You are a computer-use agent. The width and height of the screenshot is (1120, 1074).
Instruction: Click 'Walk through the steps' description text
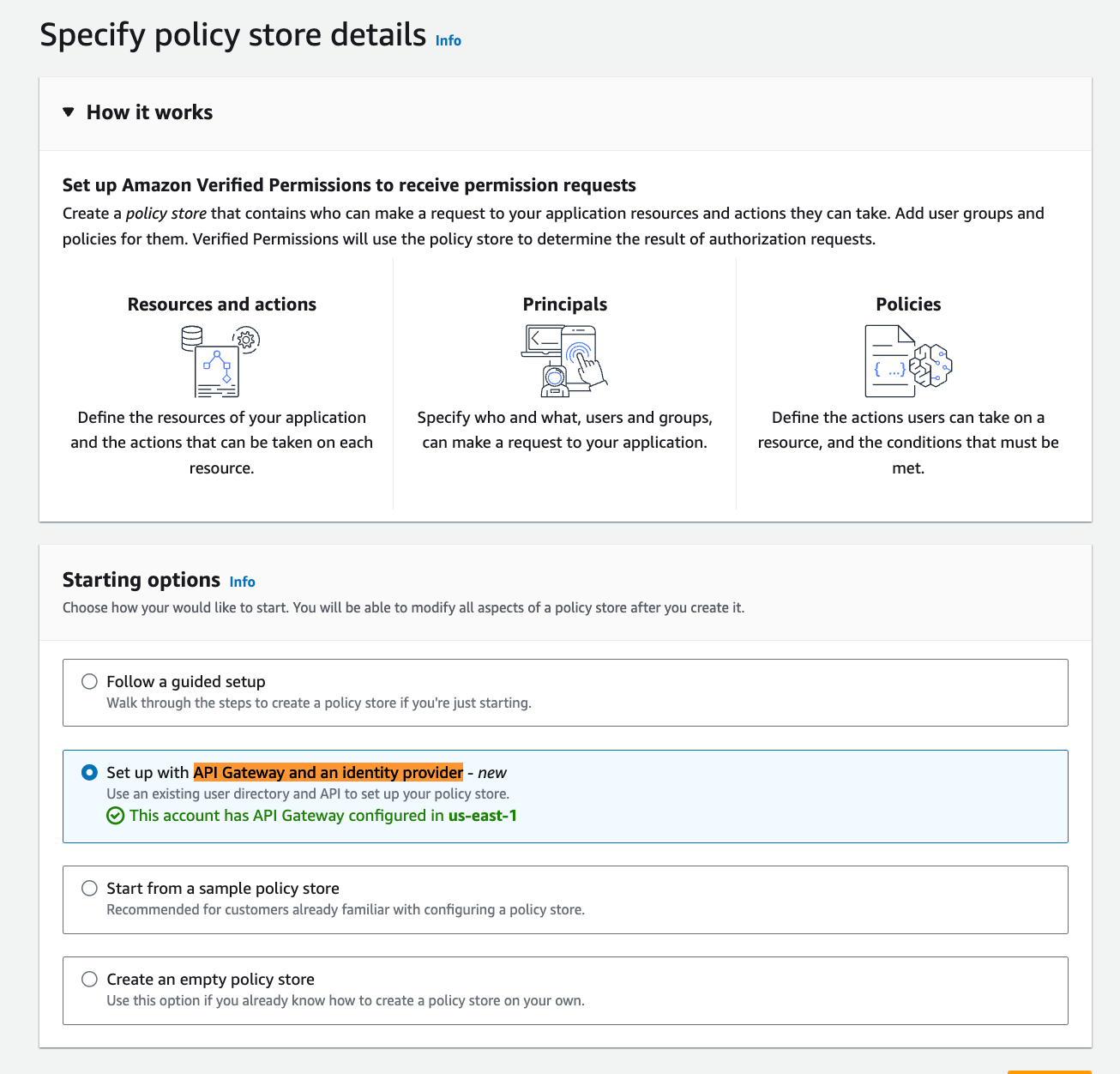(x=319, y=703)
